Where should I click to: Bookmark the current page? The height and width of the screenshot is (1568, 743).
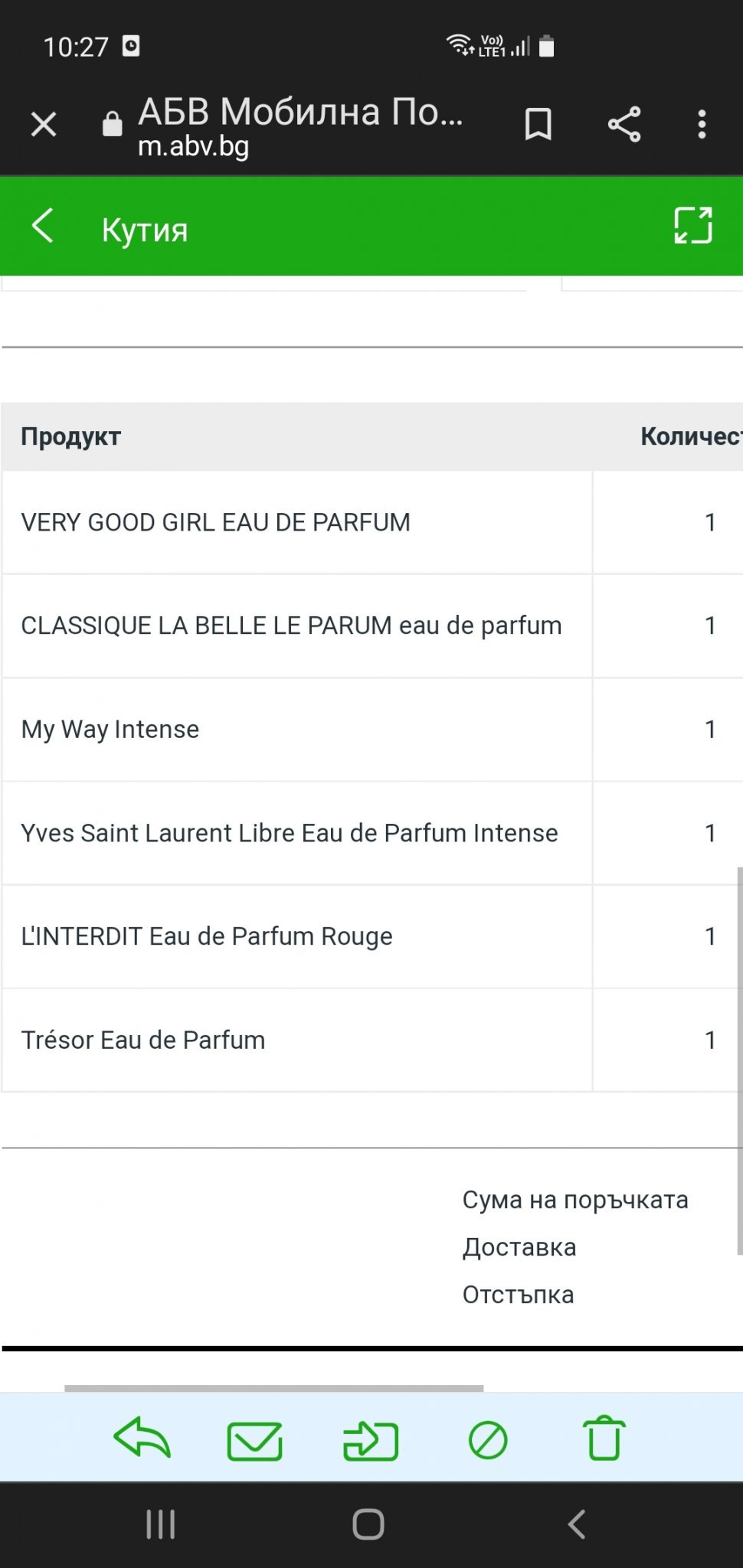538,124
